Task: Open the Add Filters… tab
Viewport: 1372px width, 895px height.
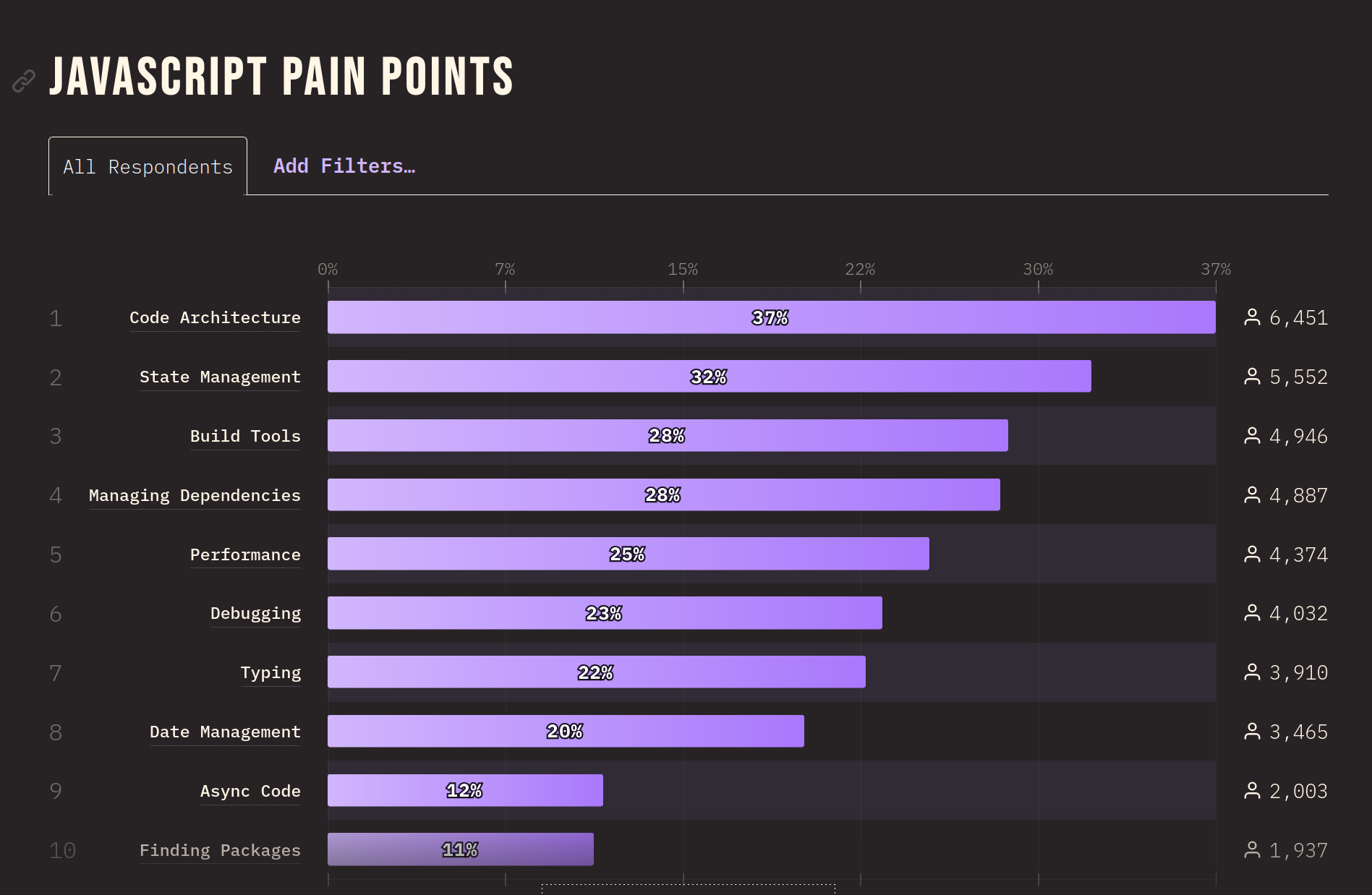Action: (x=344, y=166)
